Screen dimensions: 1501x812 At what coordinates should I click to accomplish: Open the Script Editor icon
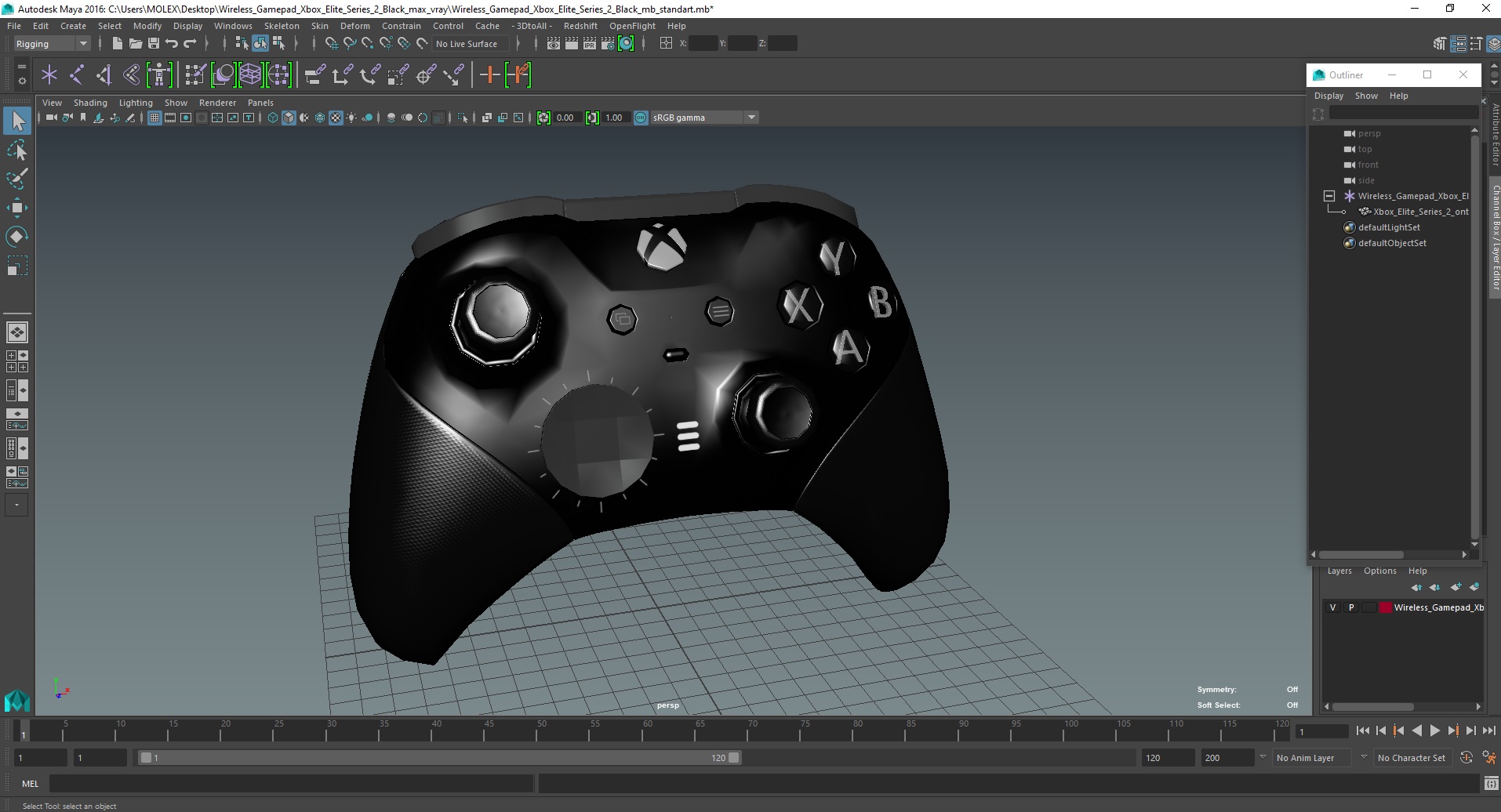pyautogui.click(x=1492, y=783)
